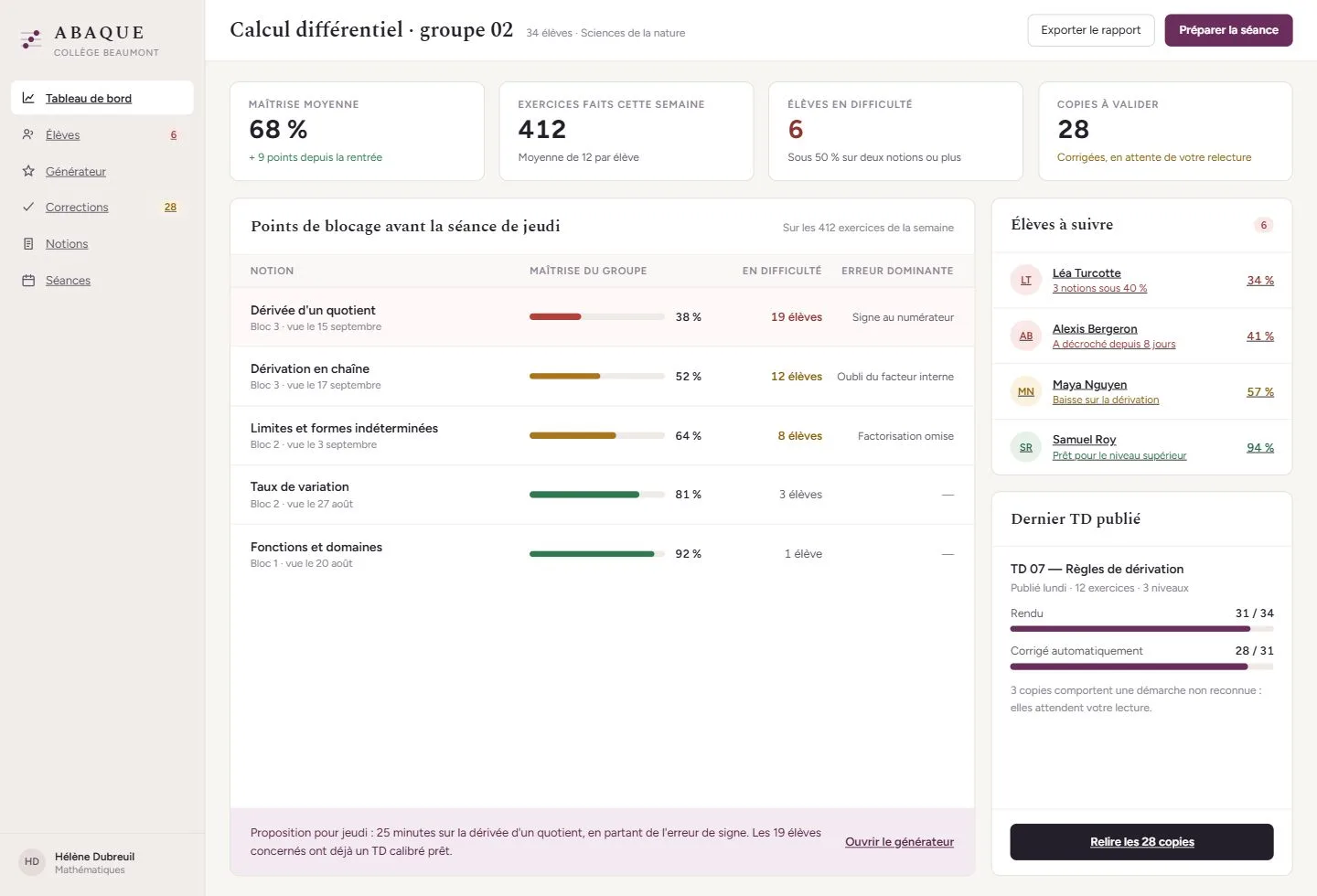Click the HD avatar of Hélène Dubreuil
The width and height of the screenshot is (1317, 896).
pos(32,862)
